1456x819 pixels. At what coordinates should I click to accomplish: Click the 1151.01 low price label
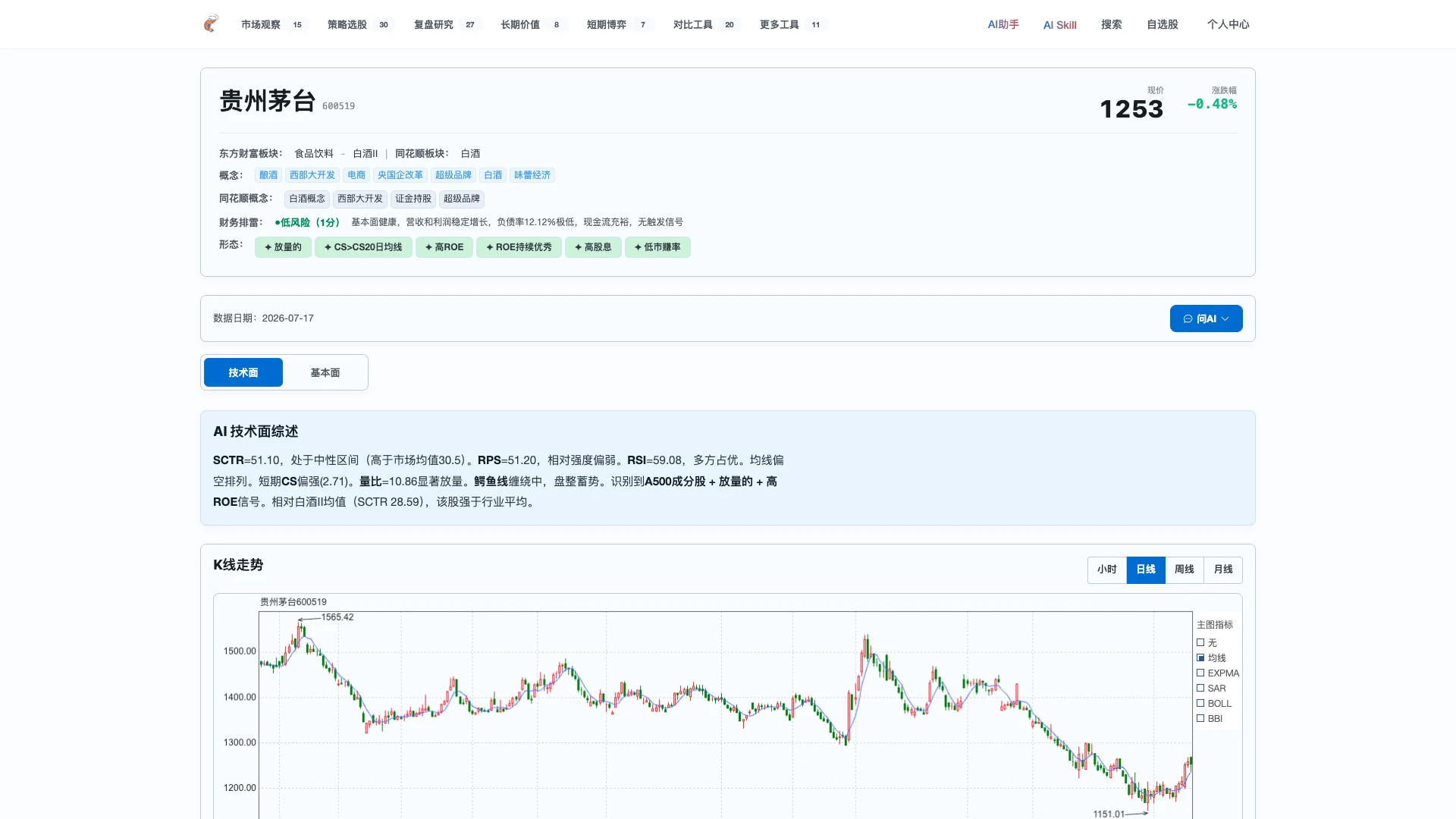click(1109, 814)
